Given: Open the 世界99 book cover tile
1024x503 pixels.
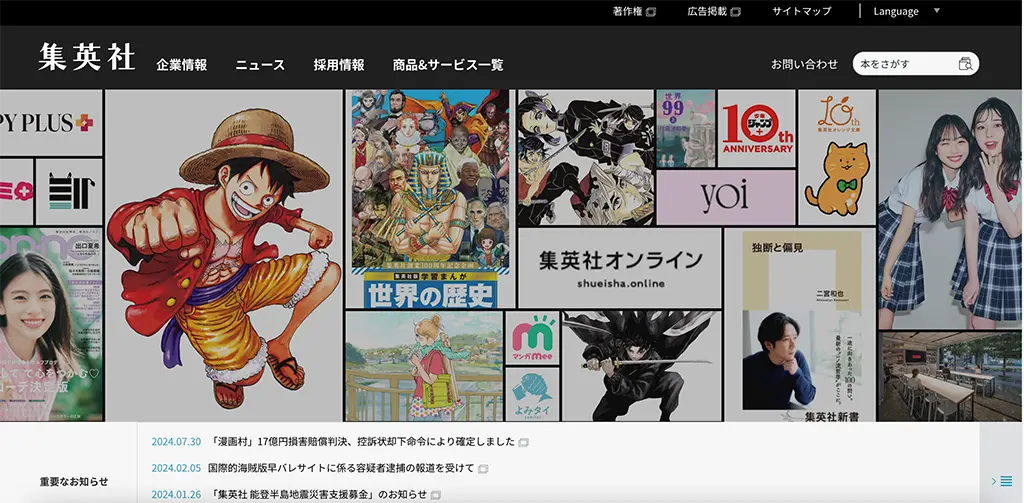Looking at the screenshot, I should click(x=686, y=129).
